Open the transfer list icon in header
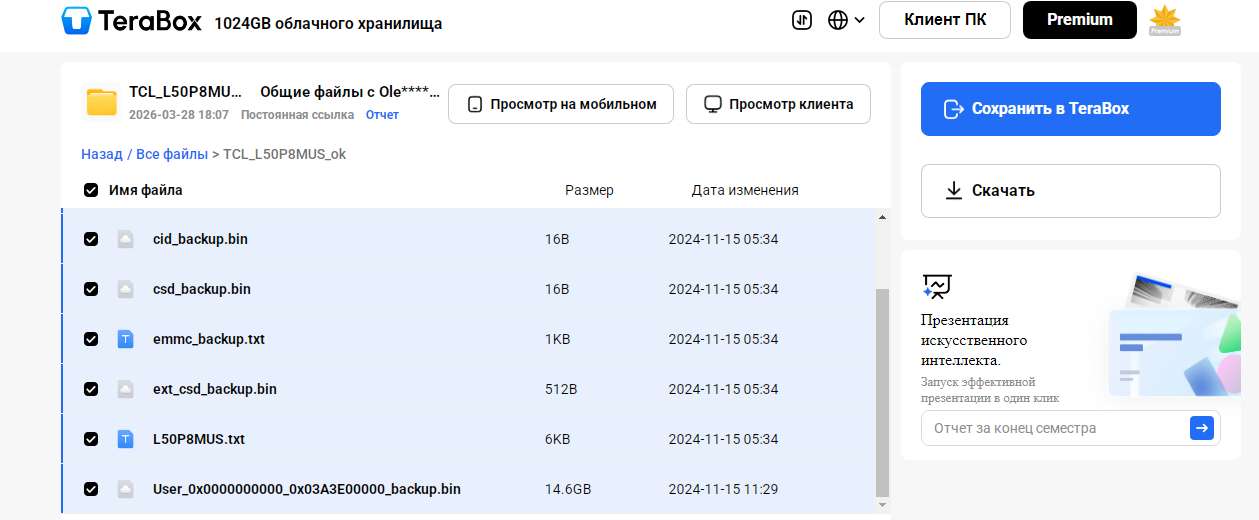The image size is (1259, 520). [801, 20]
